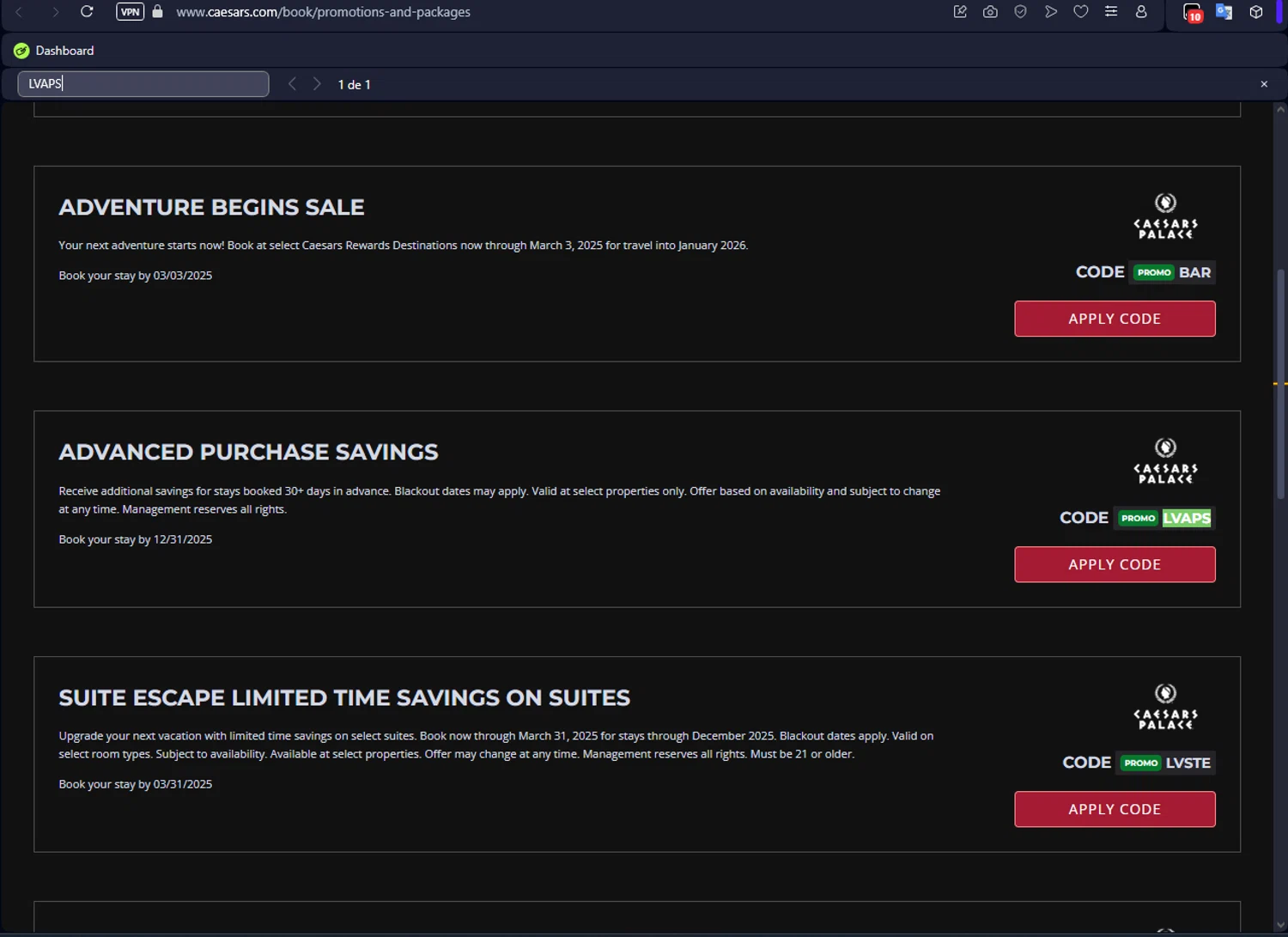The height and width of the screenshot is (937, 1288).
Task: Open the shield ad blocker icon
Action: (1020, 12)
